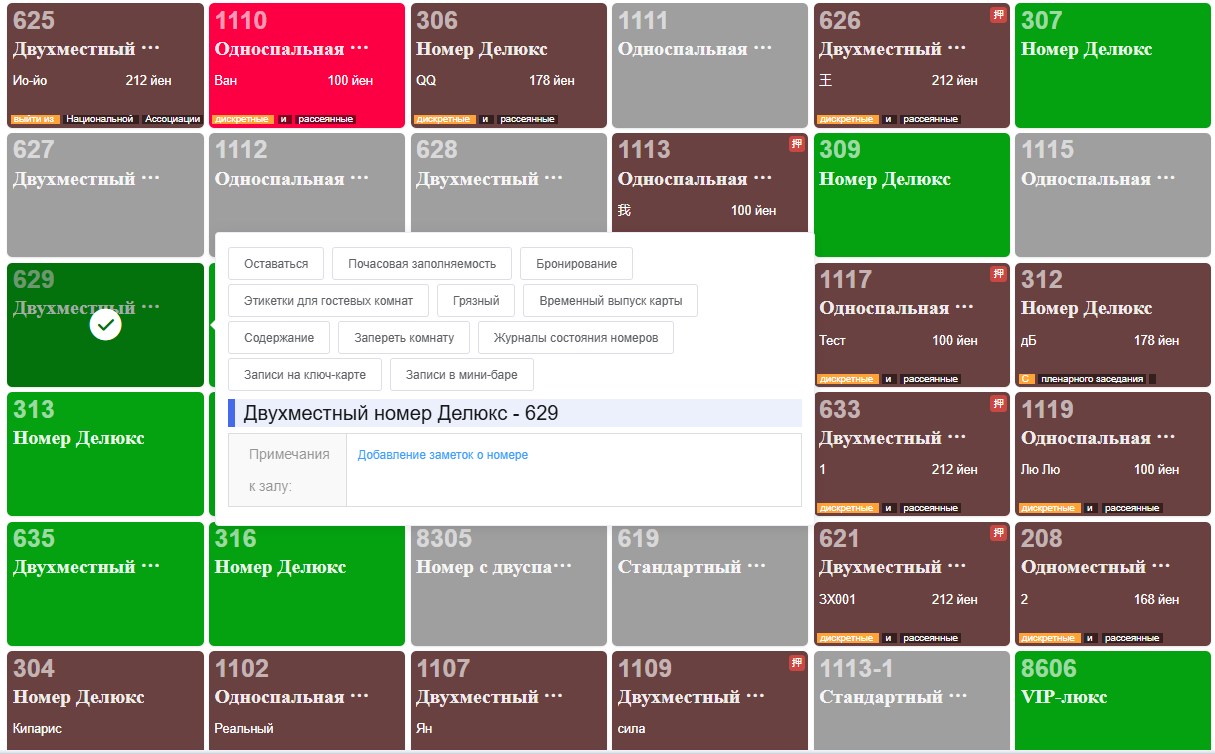
Task: Select the red room tile 1110
Action: point(306,65)
